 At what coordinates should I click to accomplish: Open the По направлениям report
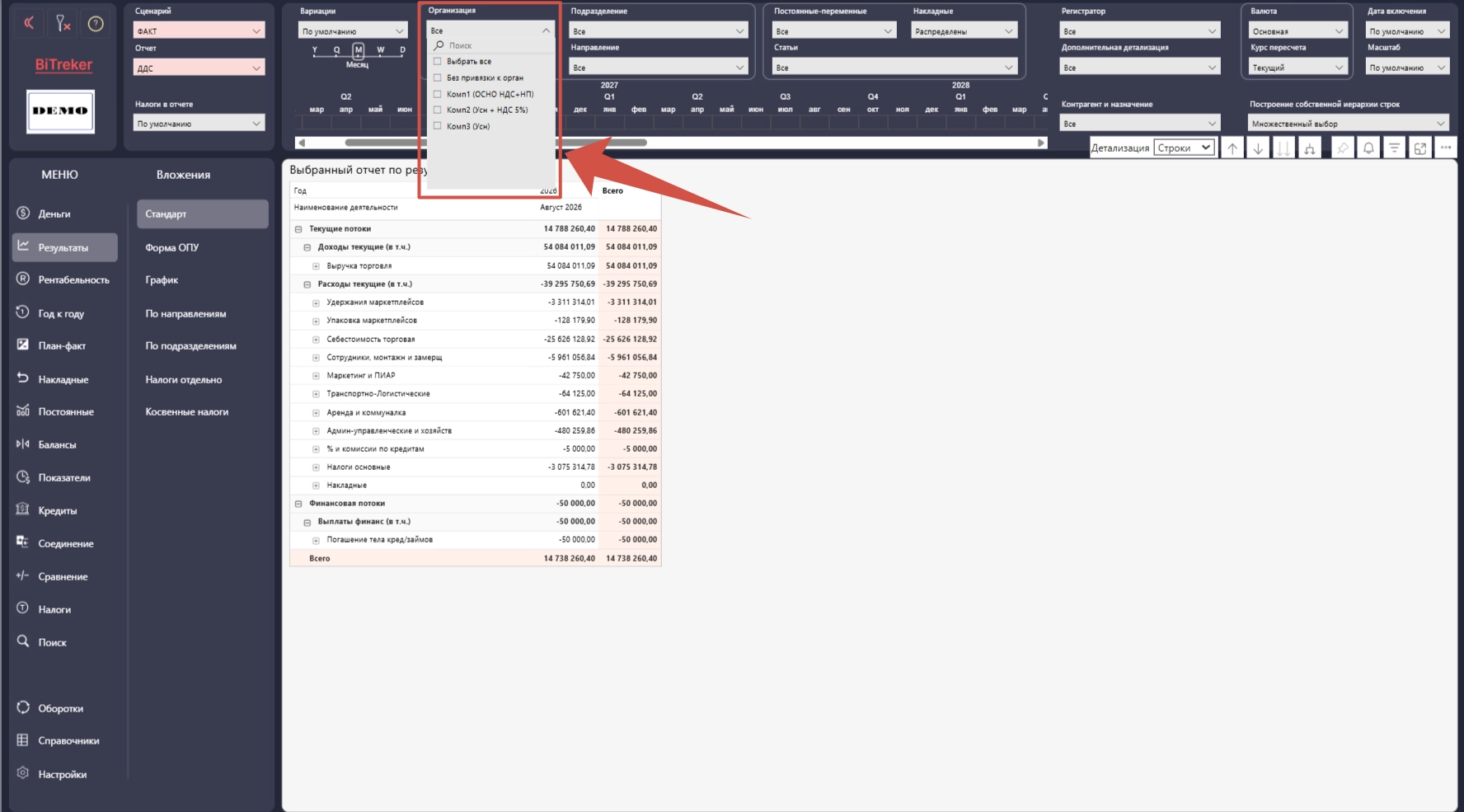186,313
